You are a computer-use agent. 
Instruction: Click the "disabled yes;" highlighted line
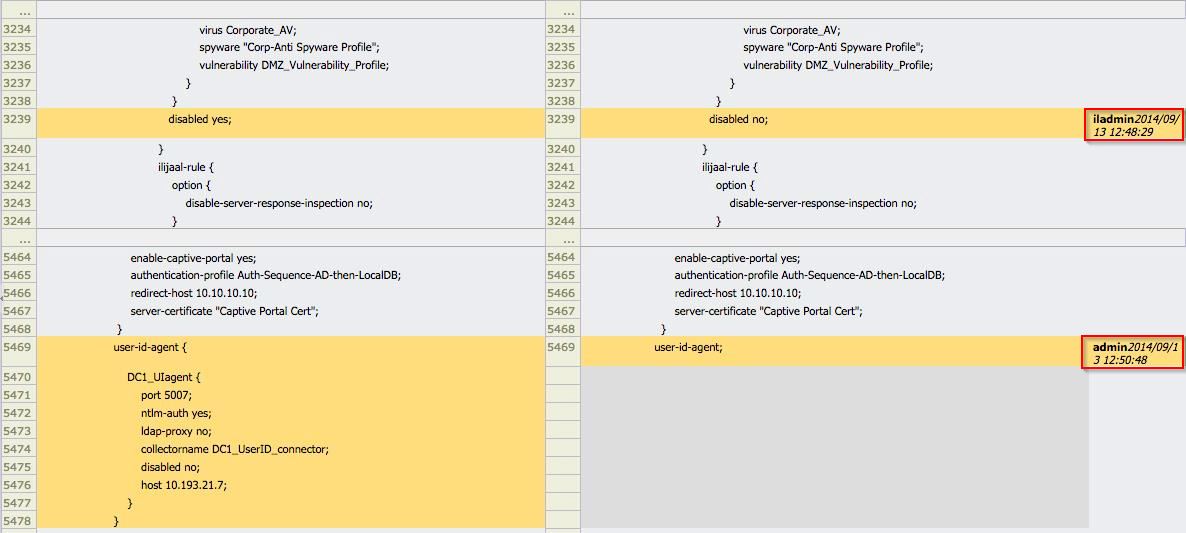click(200, 119)
